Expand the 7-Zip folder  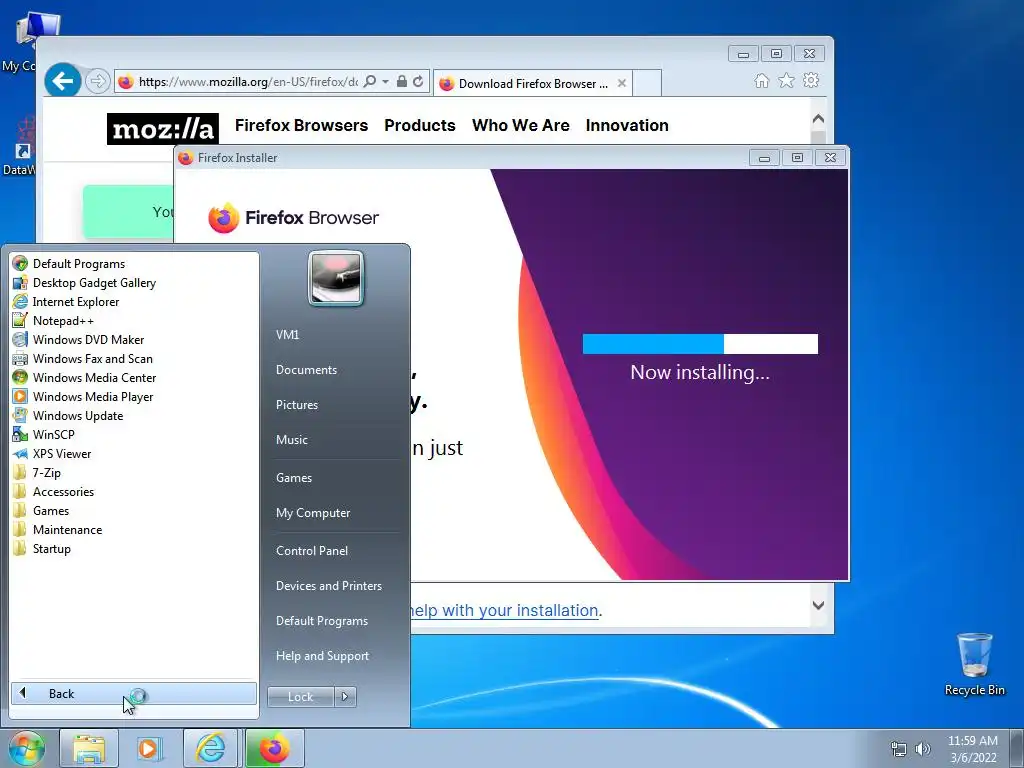click(x=37, y=472)
